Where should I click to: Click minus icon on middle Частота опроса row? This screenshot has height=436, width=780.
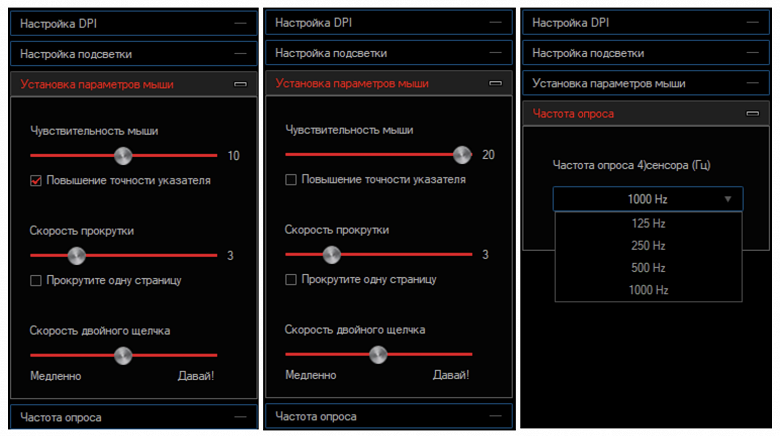point(495,416)
